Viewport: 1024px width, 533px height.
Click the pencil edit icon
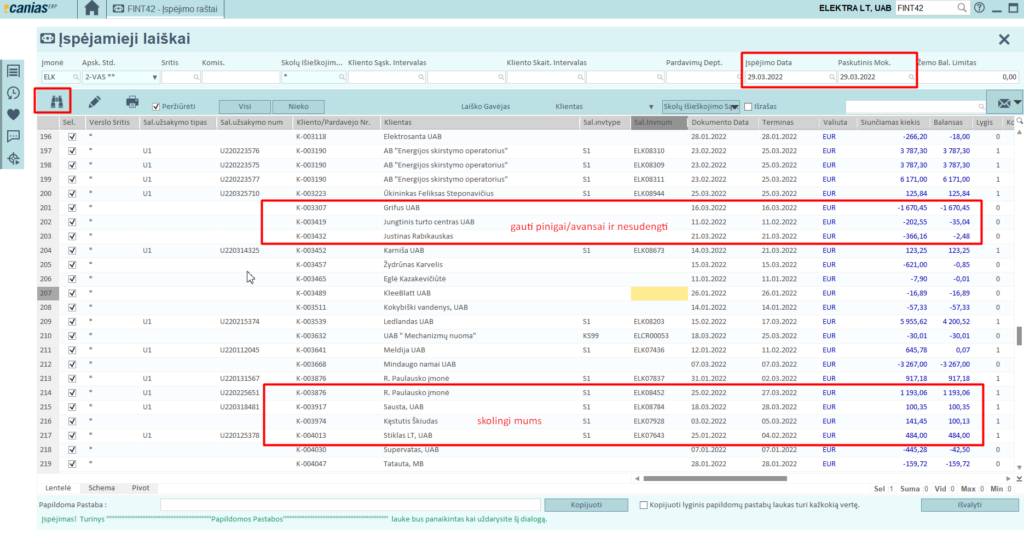pyautogui.click(x=94, y=101)
